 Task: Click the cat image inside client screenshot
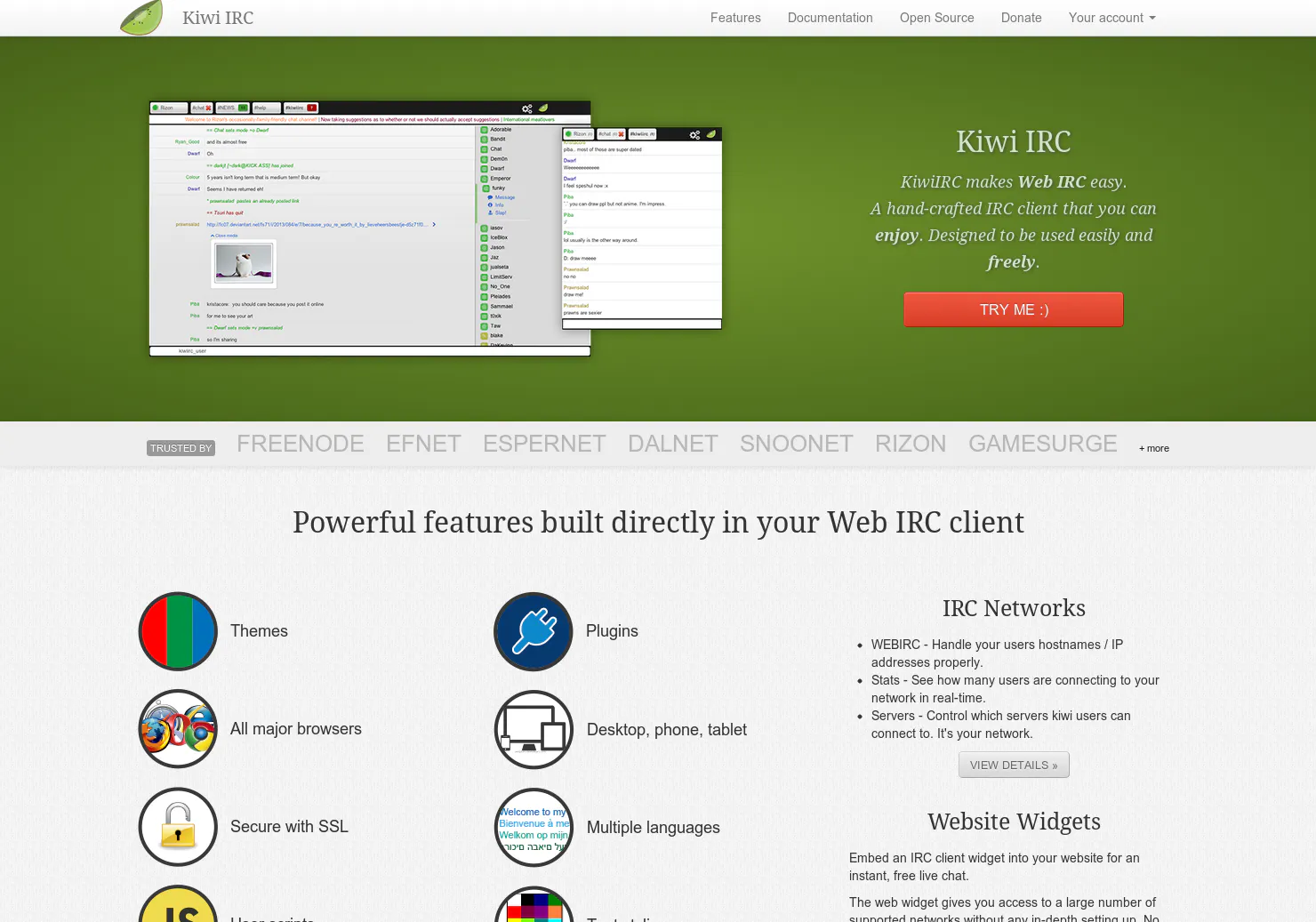click(x=244, y=263)
